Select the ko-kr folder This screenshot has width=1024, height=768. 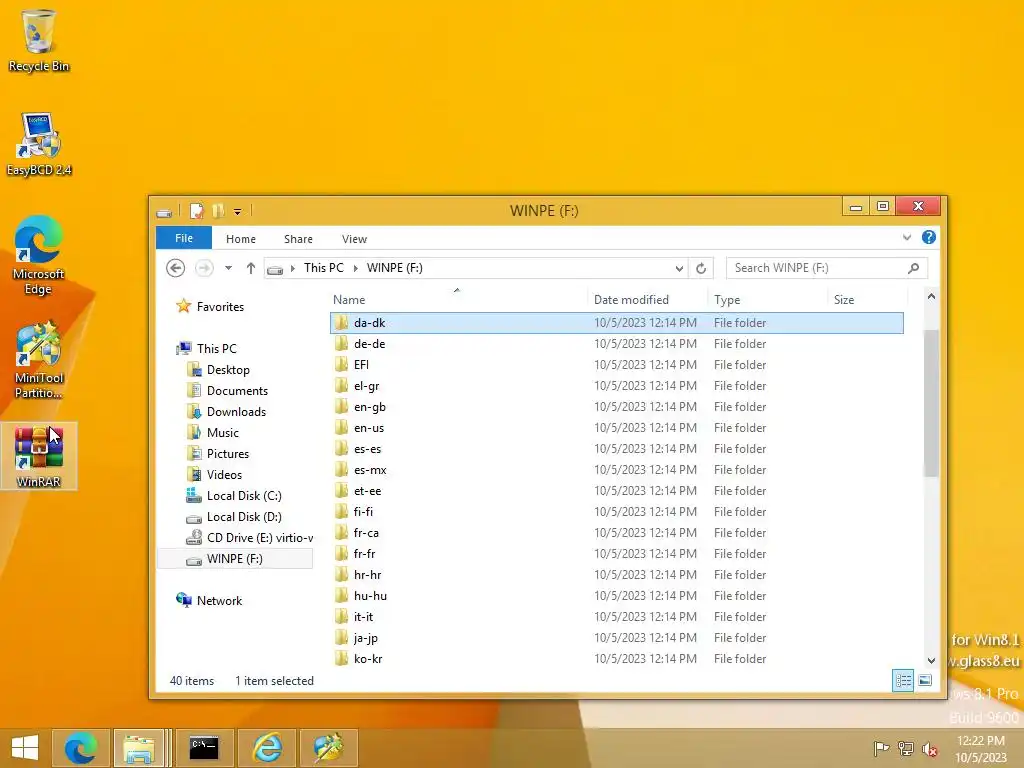point(616,658)
